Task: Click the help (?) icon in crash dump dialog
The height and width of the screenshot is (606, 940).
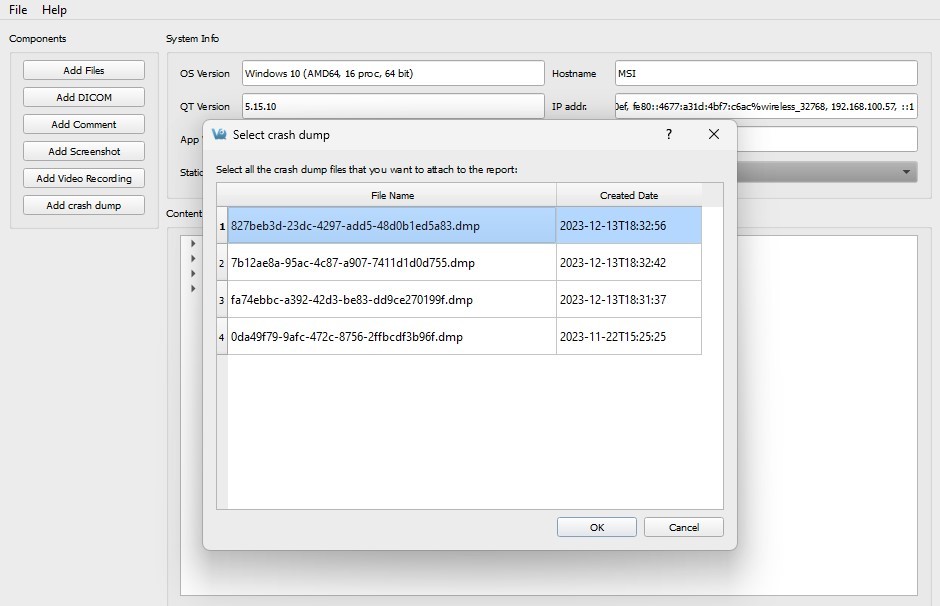Action: 668,134
